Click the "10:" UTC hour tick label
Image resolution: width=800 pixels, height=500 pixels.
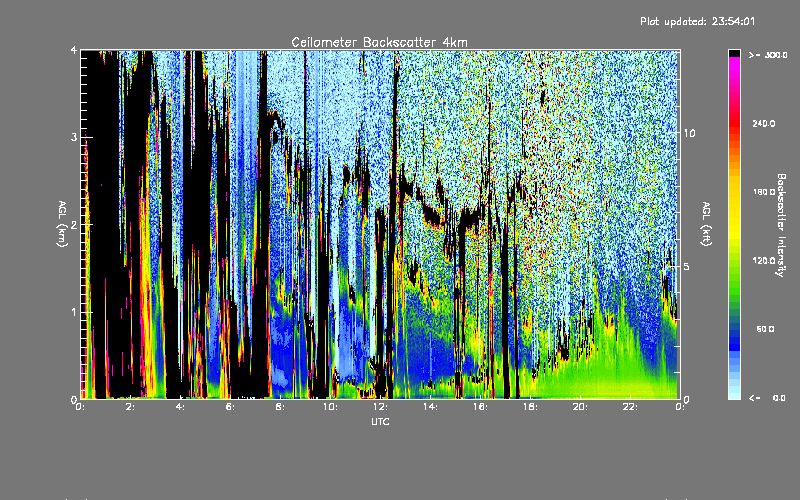click(330, 407)
